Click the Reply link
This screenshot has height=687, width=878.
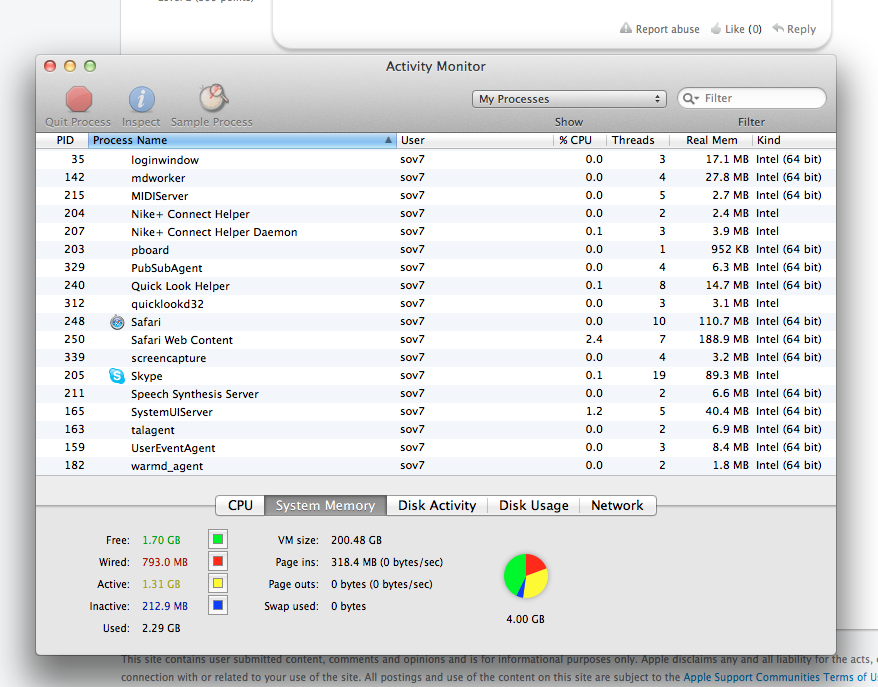click(x=801, y=29)
